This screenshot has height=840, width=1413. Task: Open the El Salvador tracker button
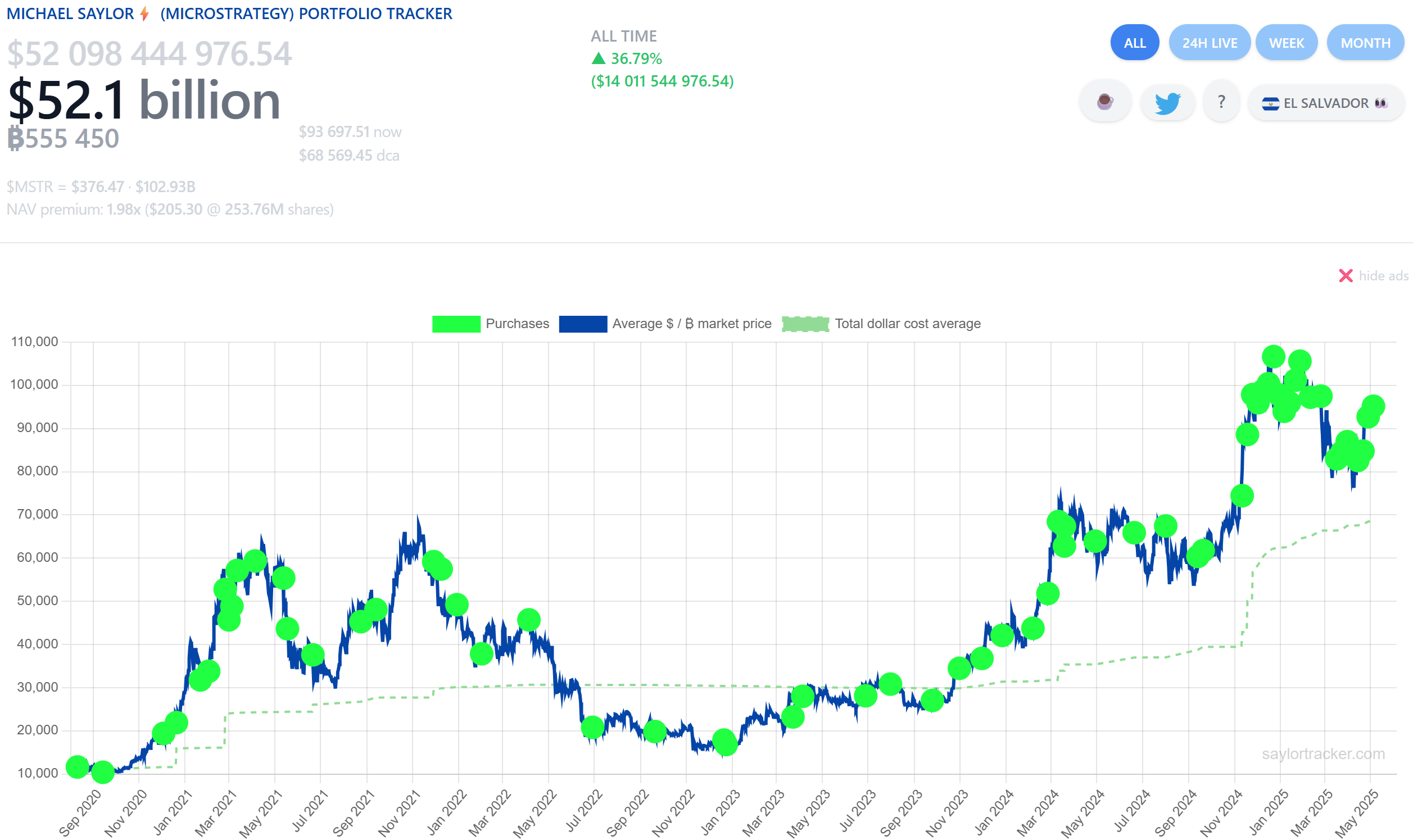[1325, 102]
